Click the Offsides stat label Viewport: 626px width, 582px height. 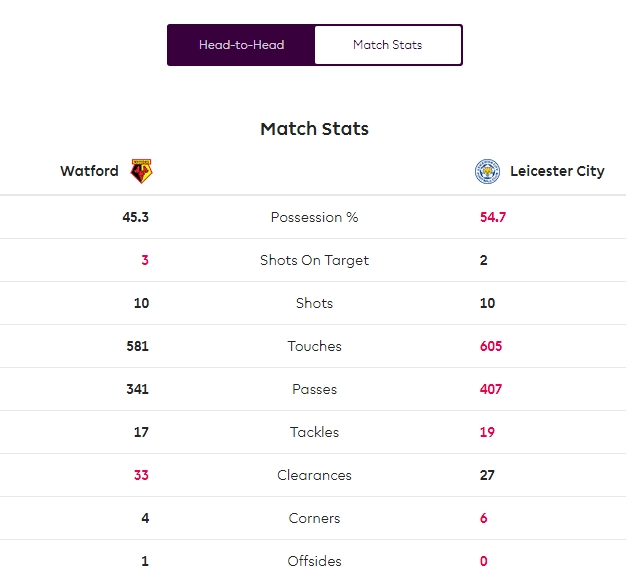[314, 561]
